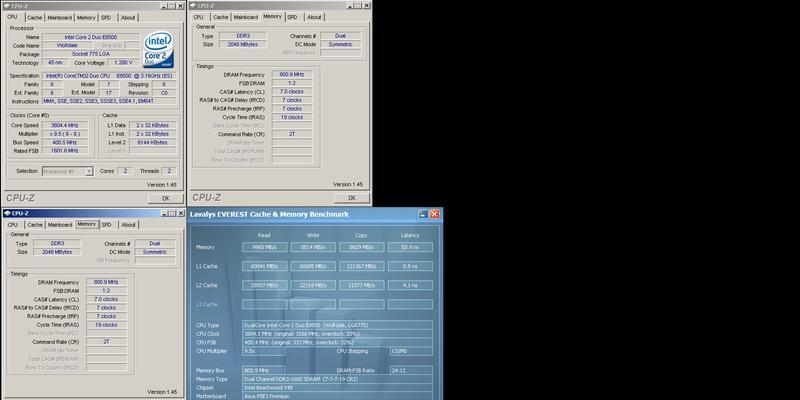Viewport: 800px width, 400px height.
Task: Open the SPD tab in the CPU-Z processor window
Action: point(106,17)
